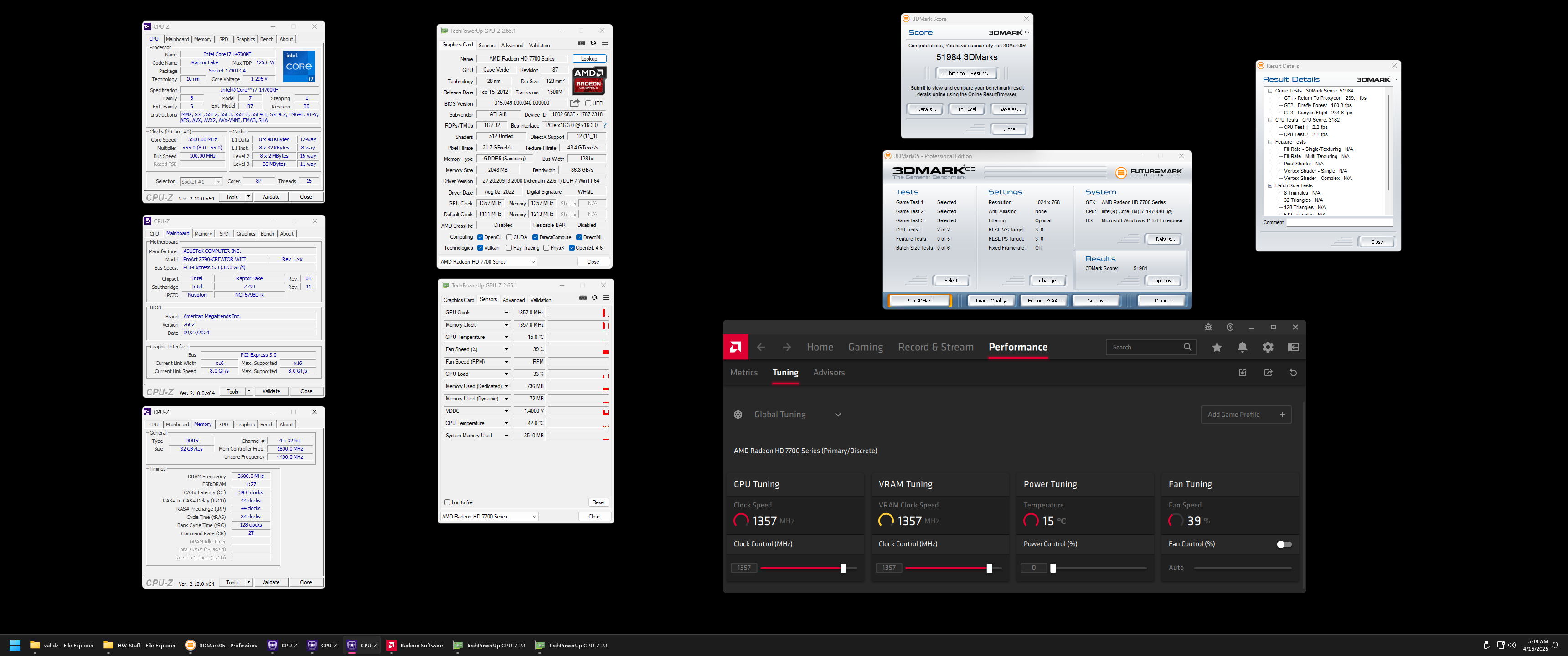Viewport: 1568px width, 656px height.
Task: Adjust the VRAM Clock Control slider handle
Action: coord(989,568)
